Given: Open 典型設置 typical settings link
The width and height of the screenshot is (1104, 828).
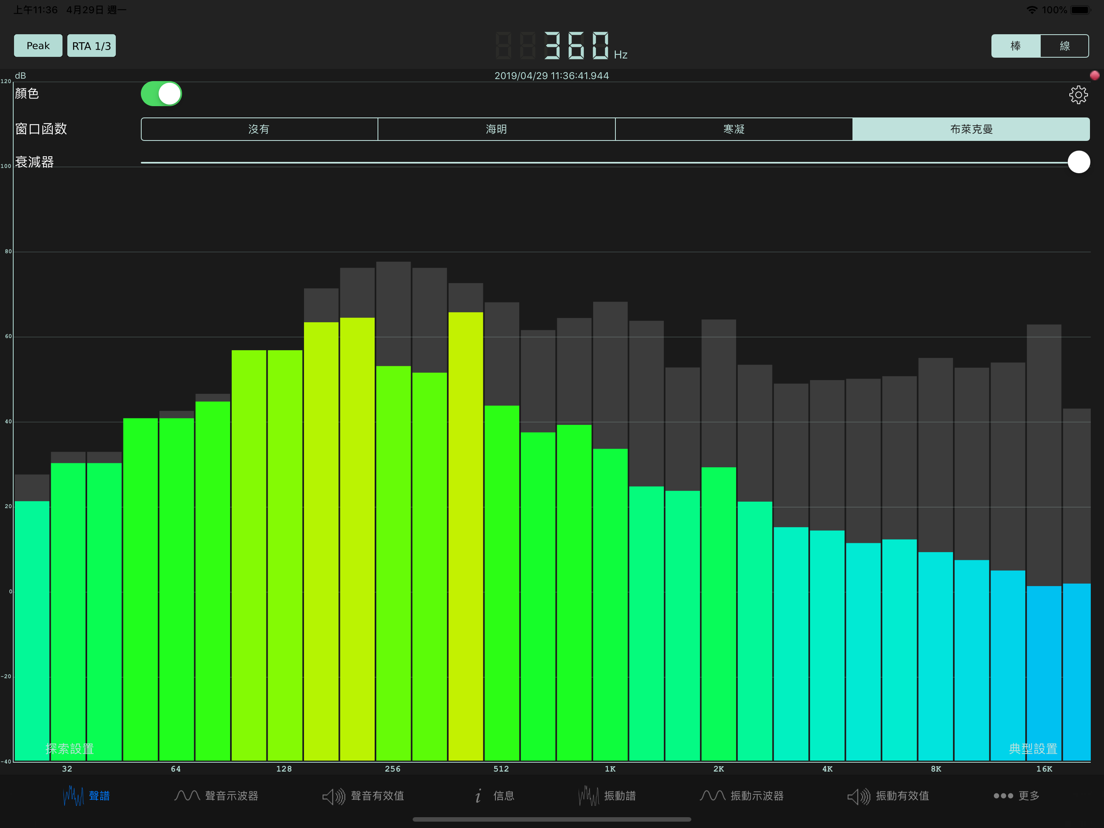Looking at the screenshot, I should [x=1034, y=747].
